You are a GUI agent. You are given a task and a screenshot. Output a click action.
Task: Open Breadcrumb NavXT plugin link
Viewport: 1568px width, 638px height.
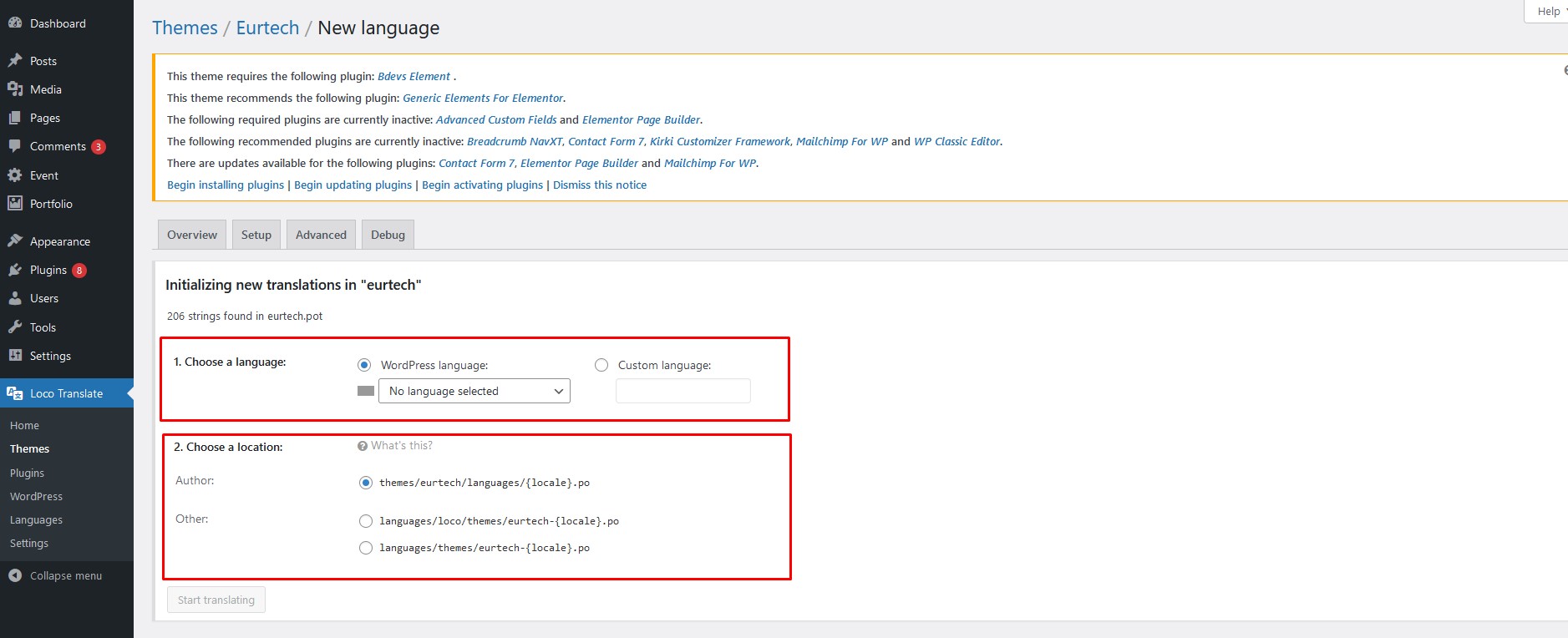515,141
